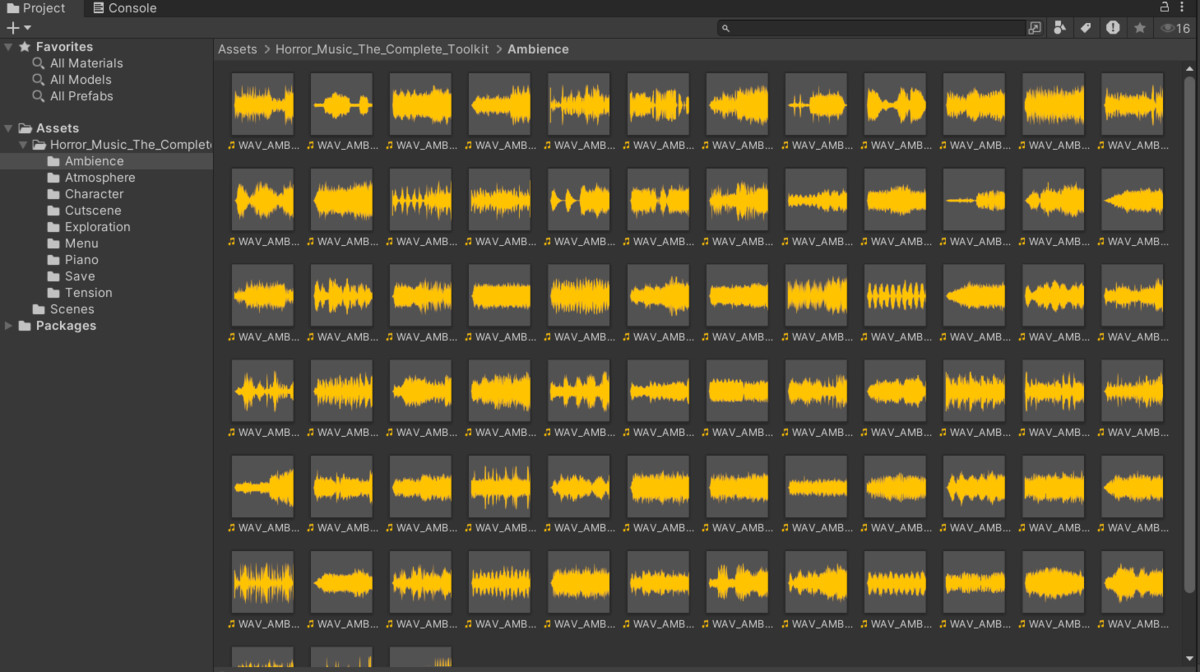Viewport: 1200px width, 672px height.
Task: Toggle the Project window lock
Action: click(x=1164, y=8)
